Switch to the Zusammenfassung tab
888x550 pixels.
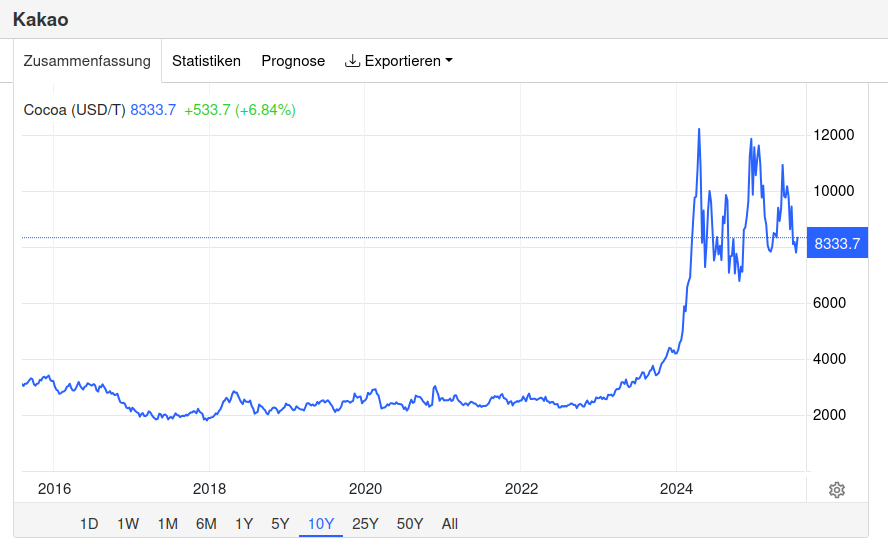tap(87, 61)
